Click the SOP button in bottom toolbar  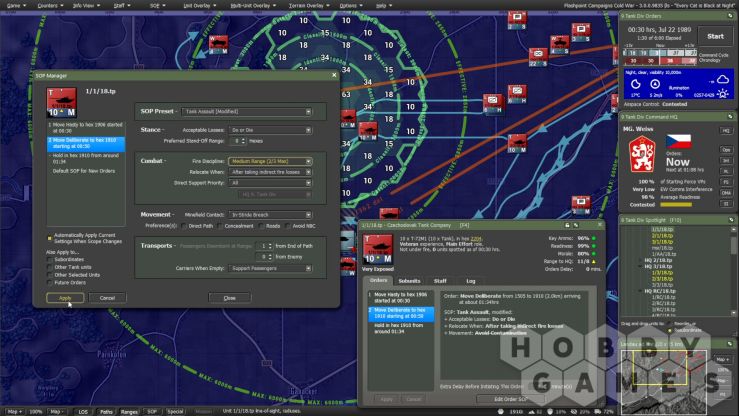coord(152,411)
